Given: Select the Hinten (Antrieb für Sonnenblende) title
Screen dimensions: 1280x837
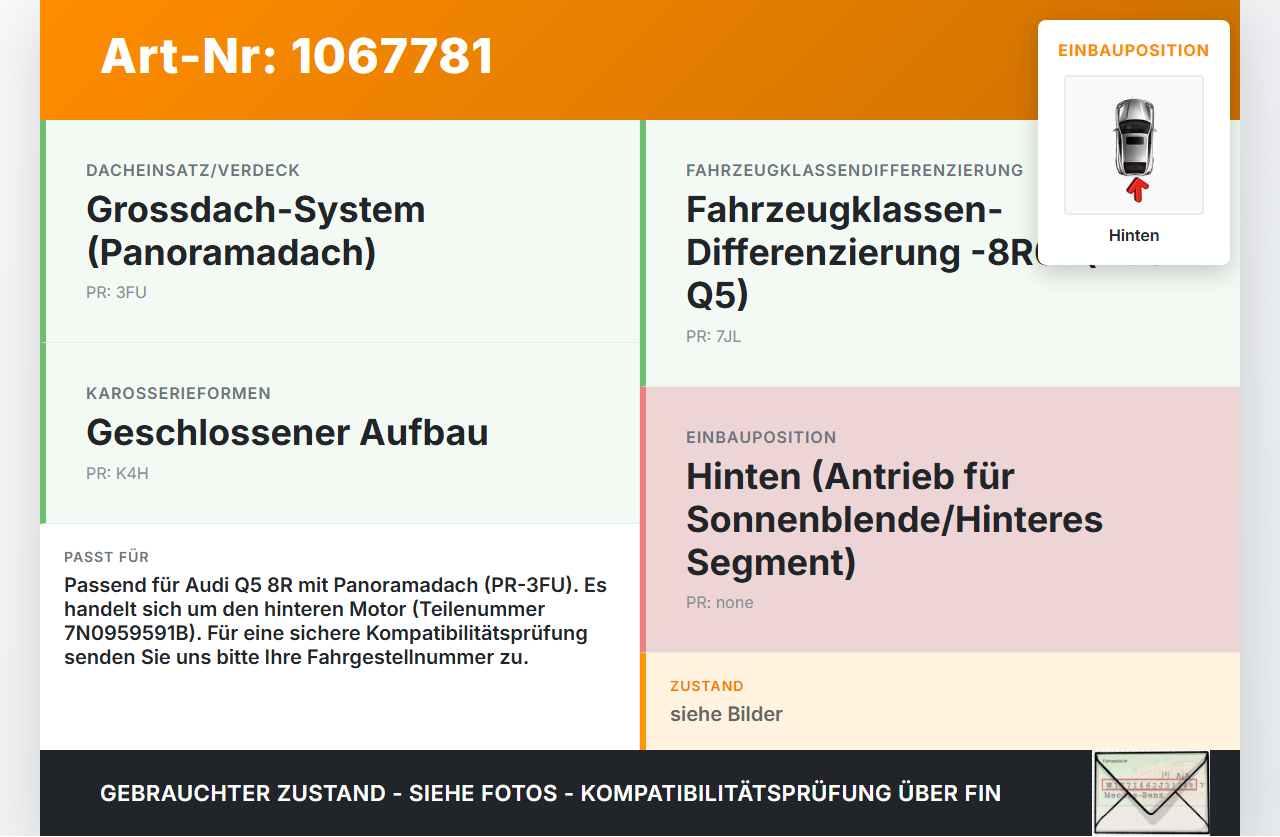Looking at the screenshot, I should 894,519.
